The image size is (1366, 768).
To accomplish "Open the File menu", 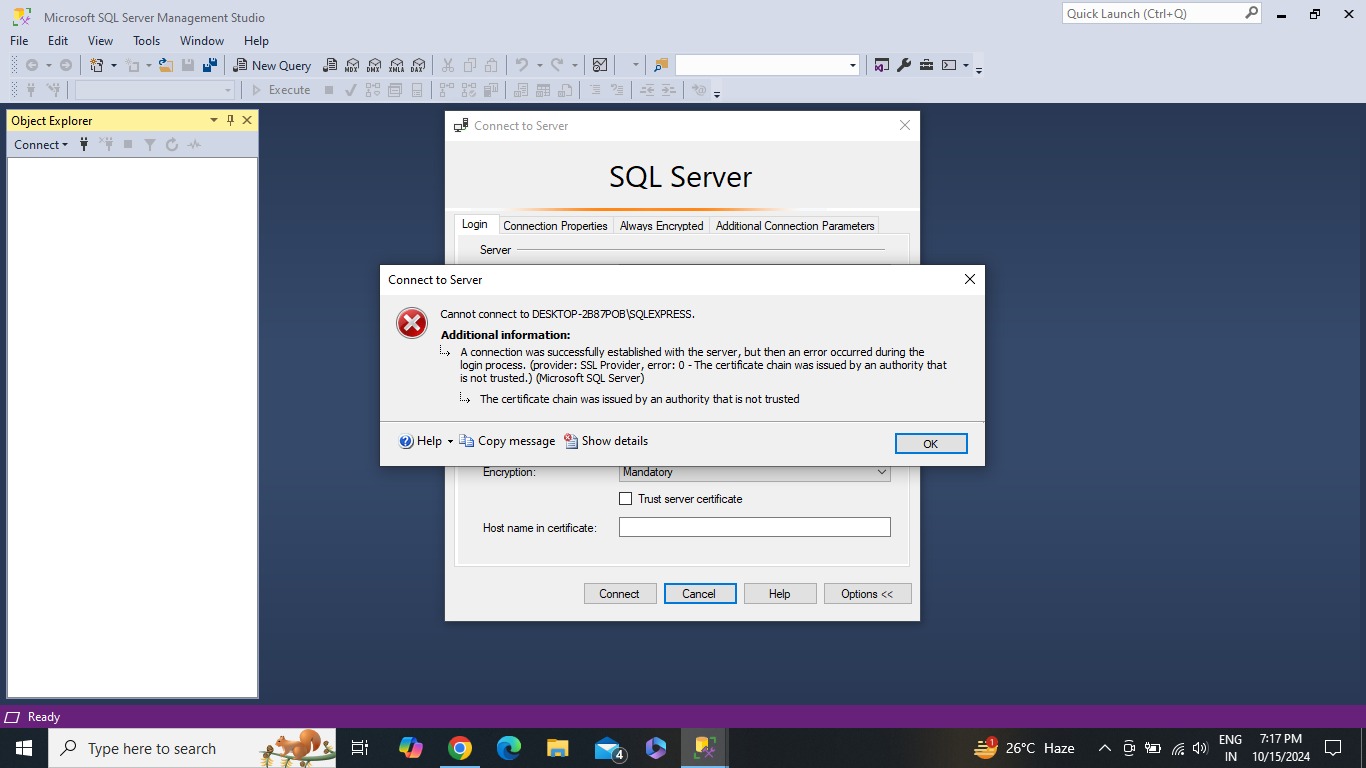I will tap(19, 41).
